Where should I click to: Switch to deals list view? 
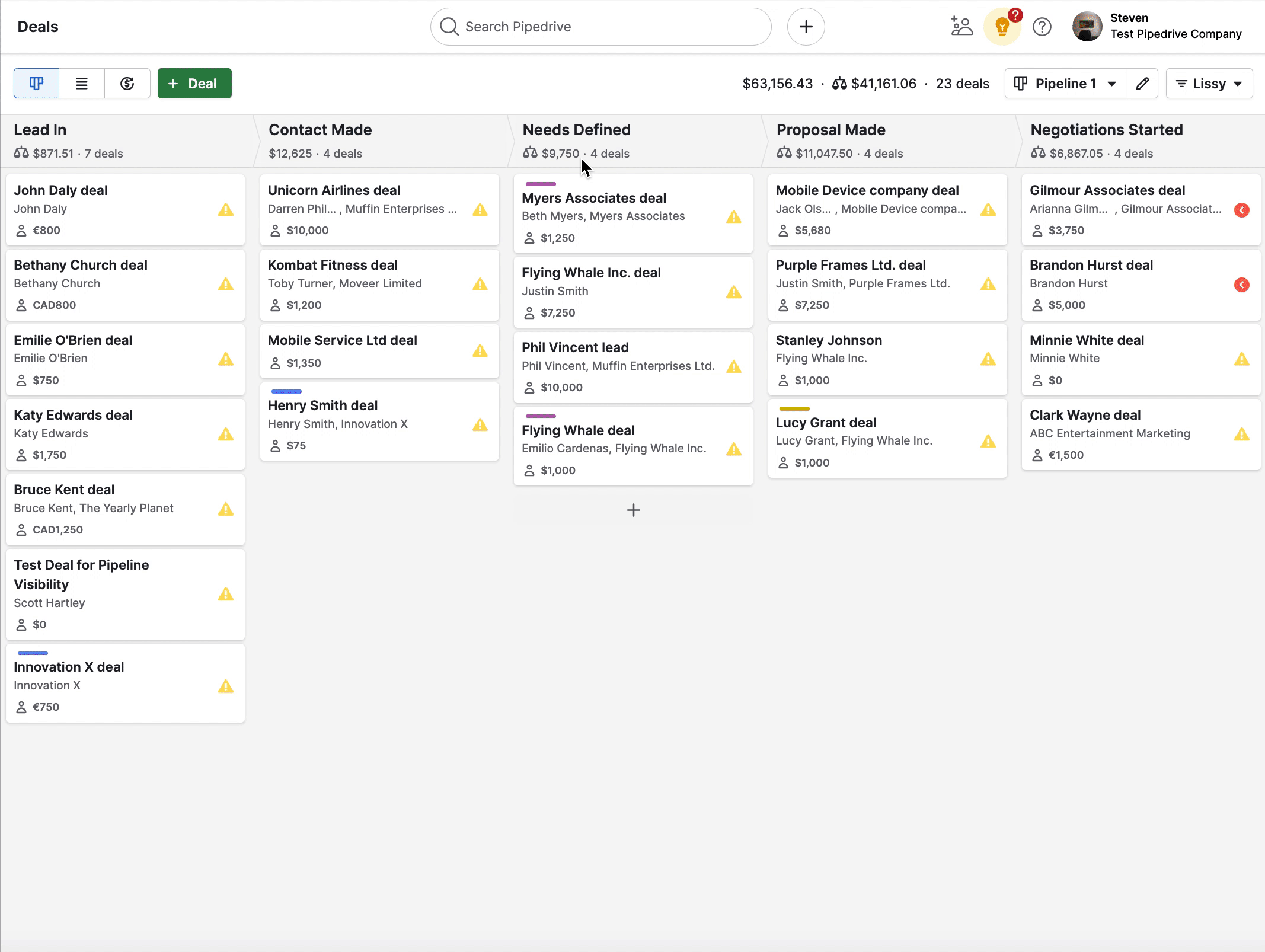coord(82,84)
